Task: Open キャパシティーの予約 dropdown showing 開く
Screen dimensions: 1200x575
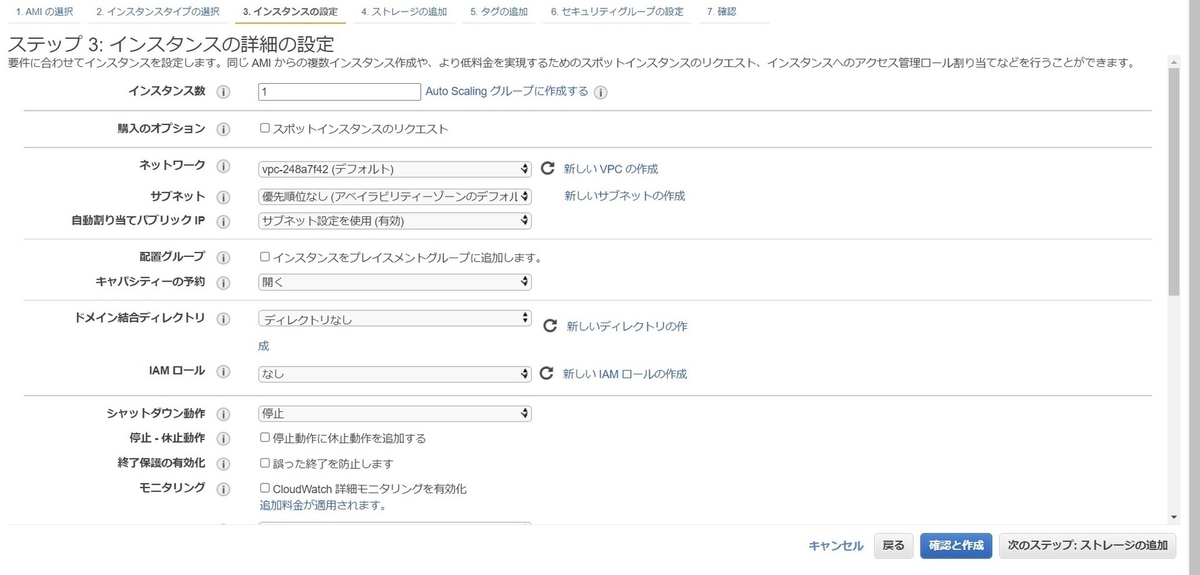Action: [395, 282]
